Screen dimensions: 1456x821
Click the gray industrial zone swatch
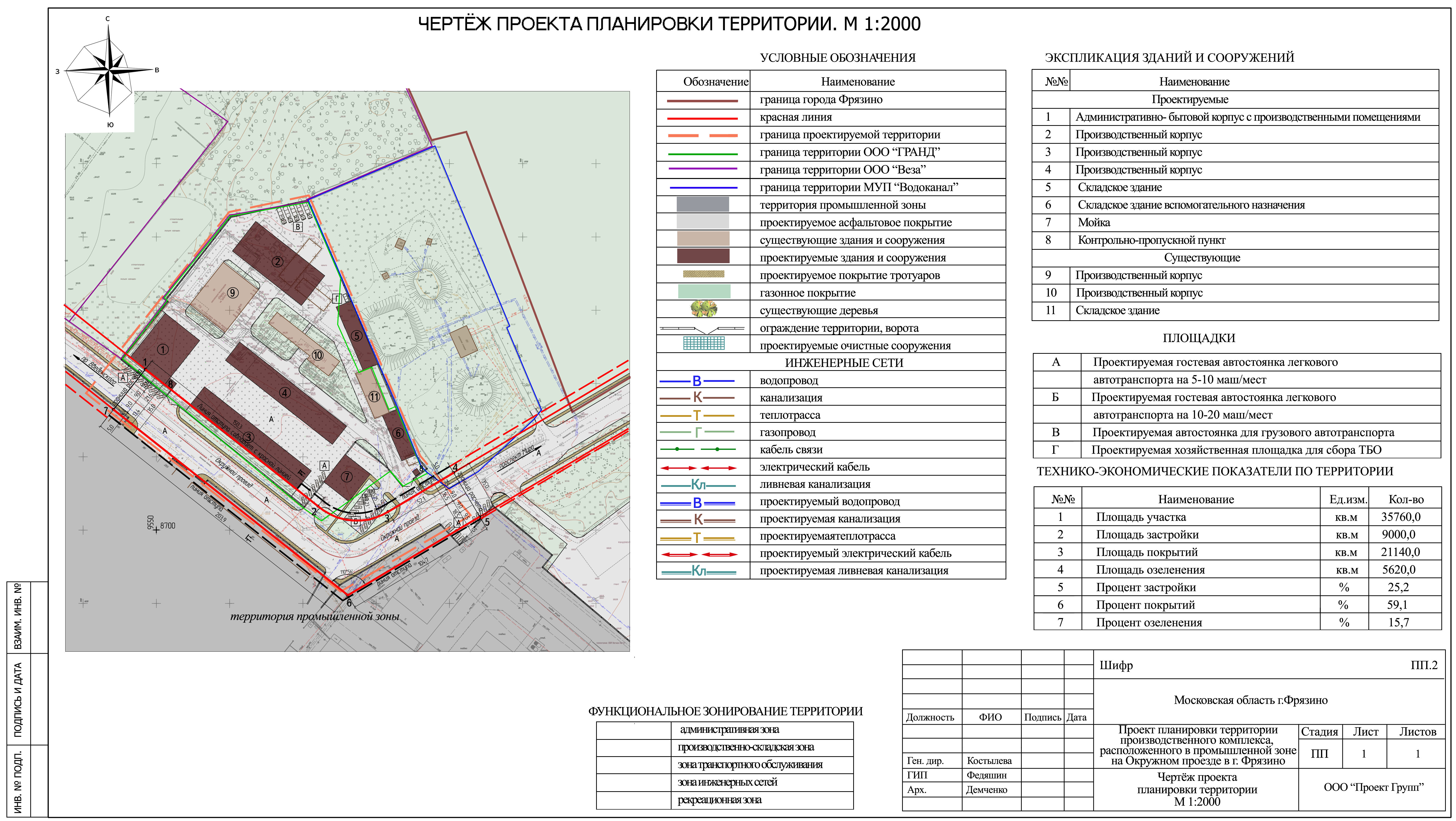click(x=703, y=204)
